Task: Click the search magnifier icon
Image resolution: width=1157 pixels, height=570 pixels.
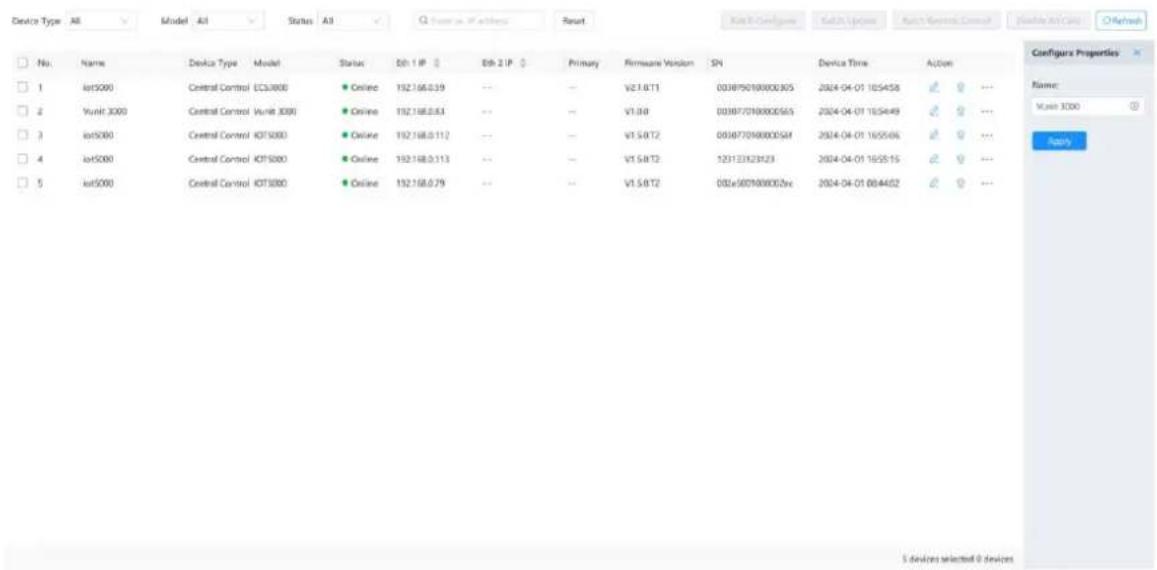Action: pyautogui.click(x=424, y=21)
